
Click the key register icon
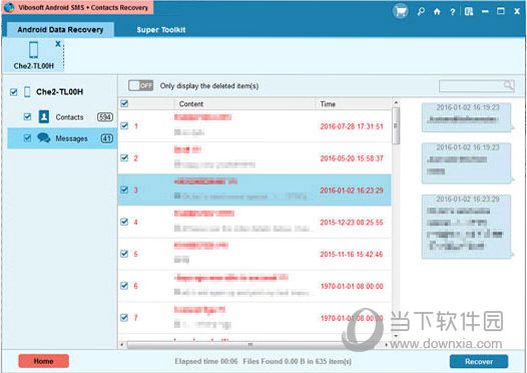pos(420,12)
